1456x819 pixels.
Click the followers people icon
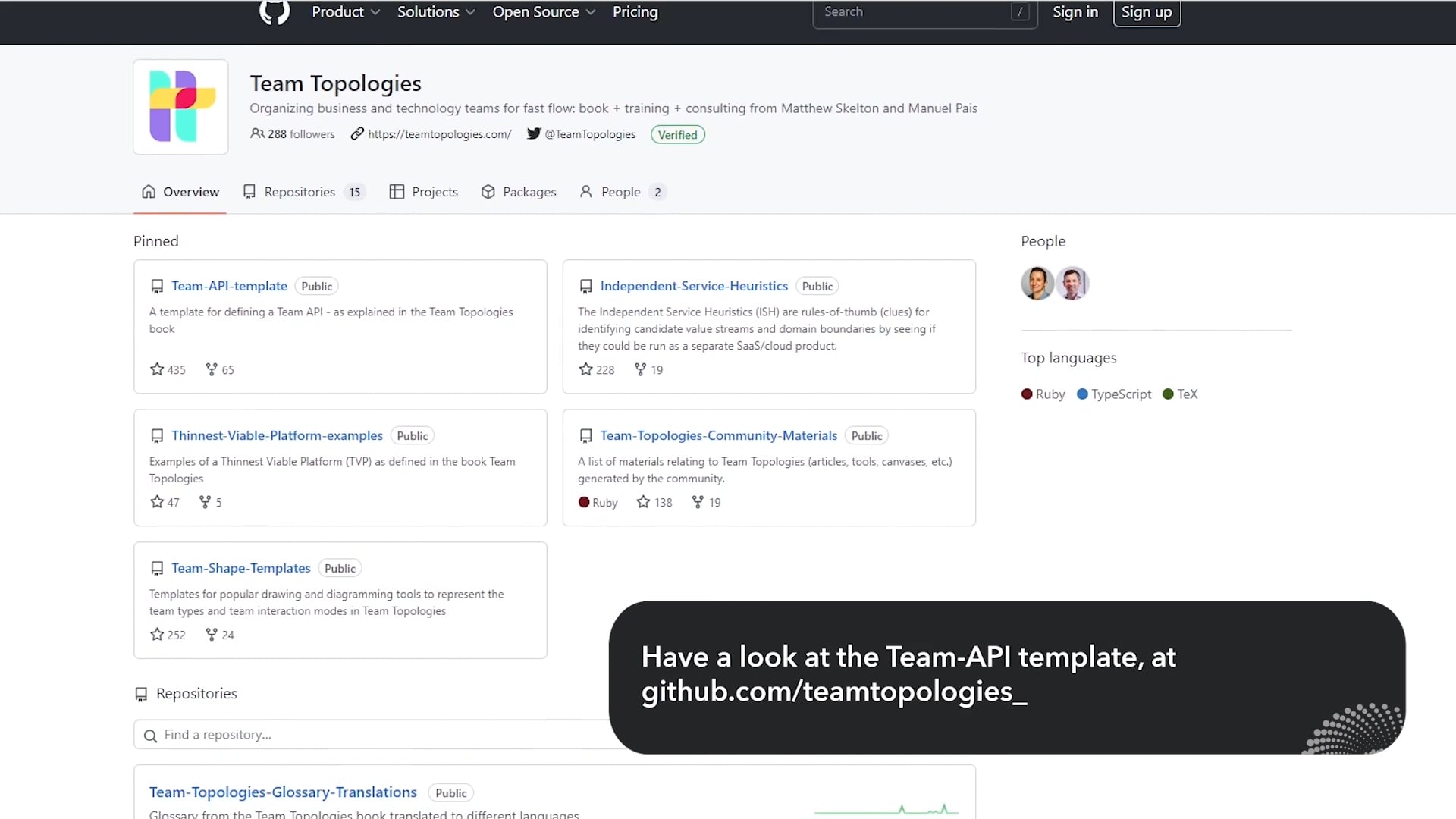coord(257,133)
